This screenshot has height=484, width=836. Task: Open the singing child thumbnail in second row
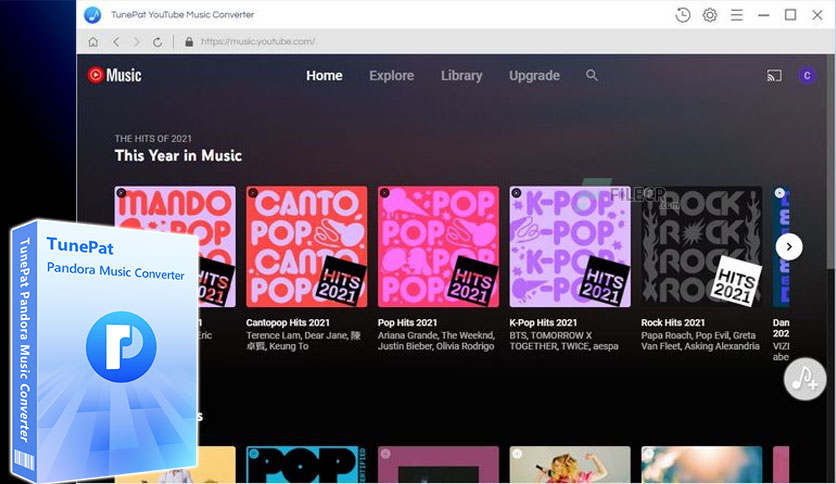[x=570, y=465]
